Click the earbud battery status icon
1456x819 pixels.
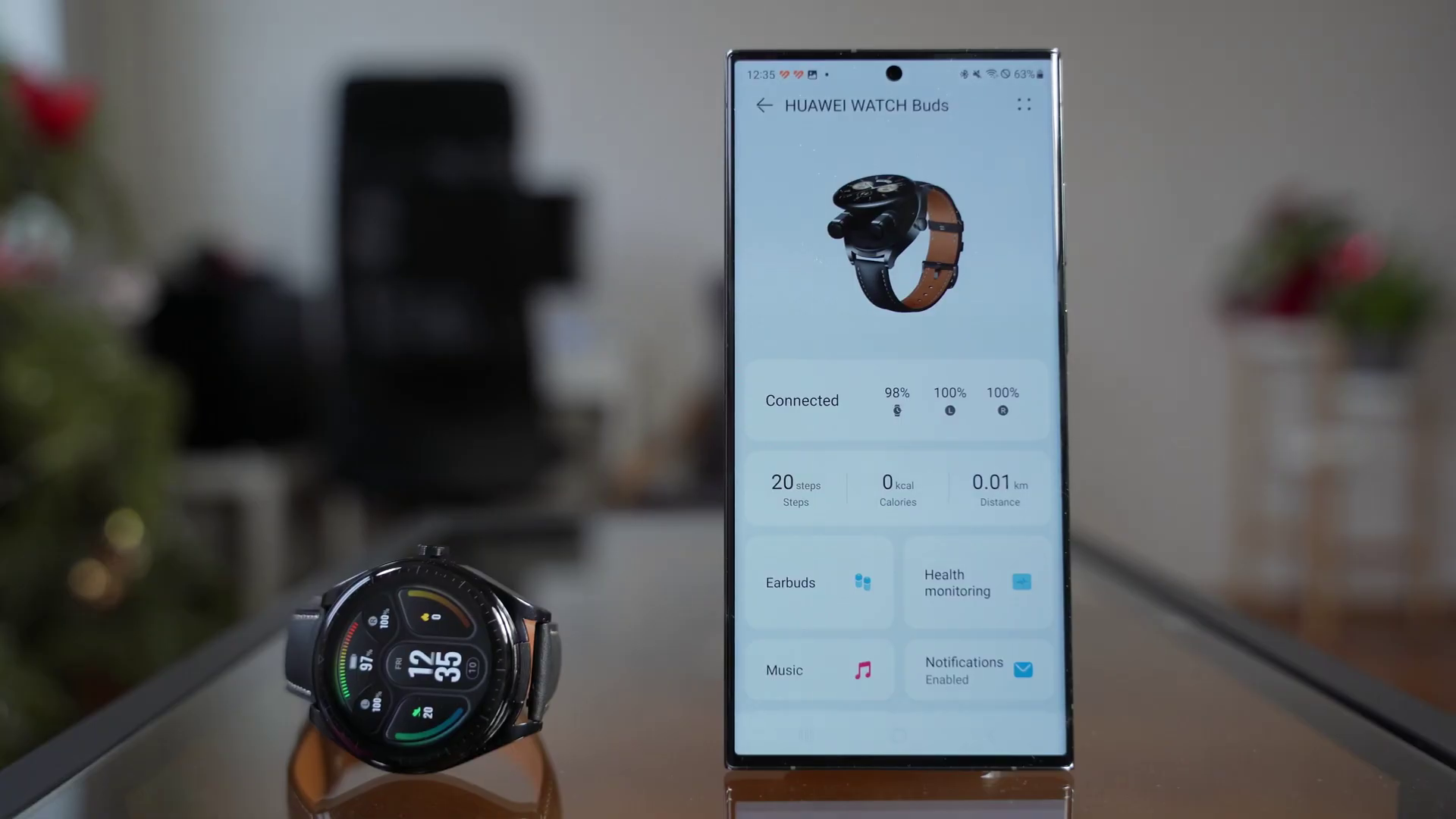click(949, 410)
